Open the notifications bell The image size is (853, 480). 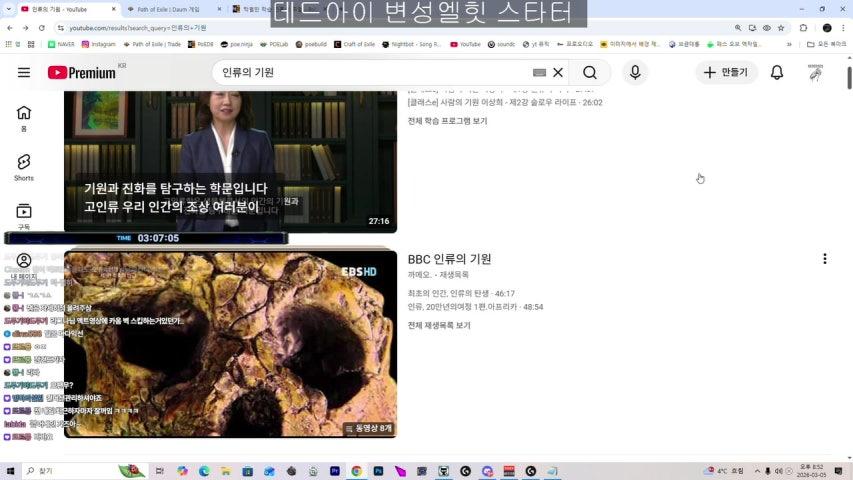(x=776, y=73)
